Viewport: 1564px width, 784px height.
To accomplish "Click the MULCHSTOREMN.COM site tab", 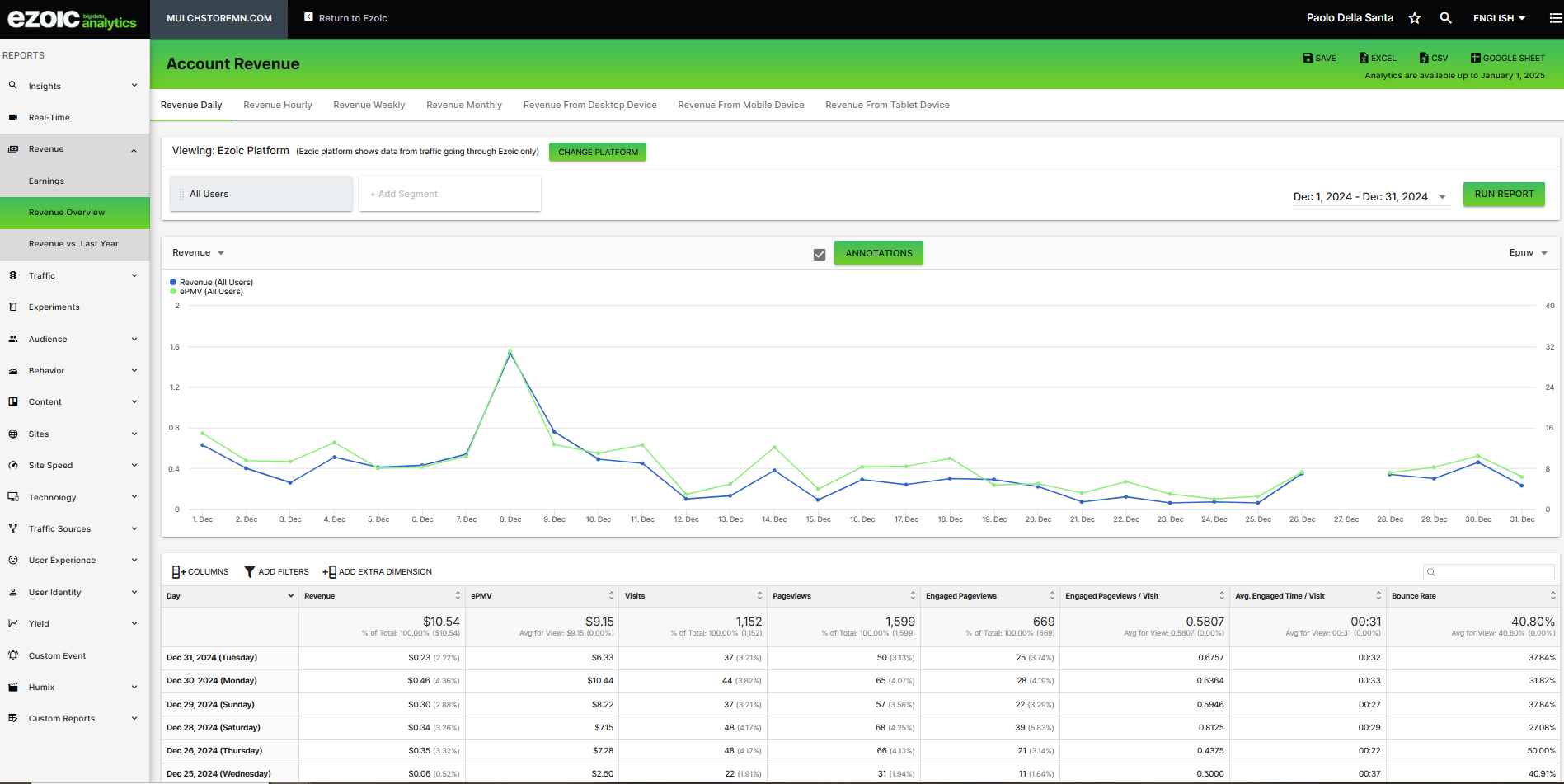I will (219, 18).
